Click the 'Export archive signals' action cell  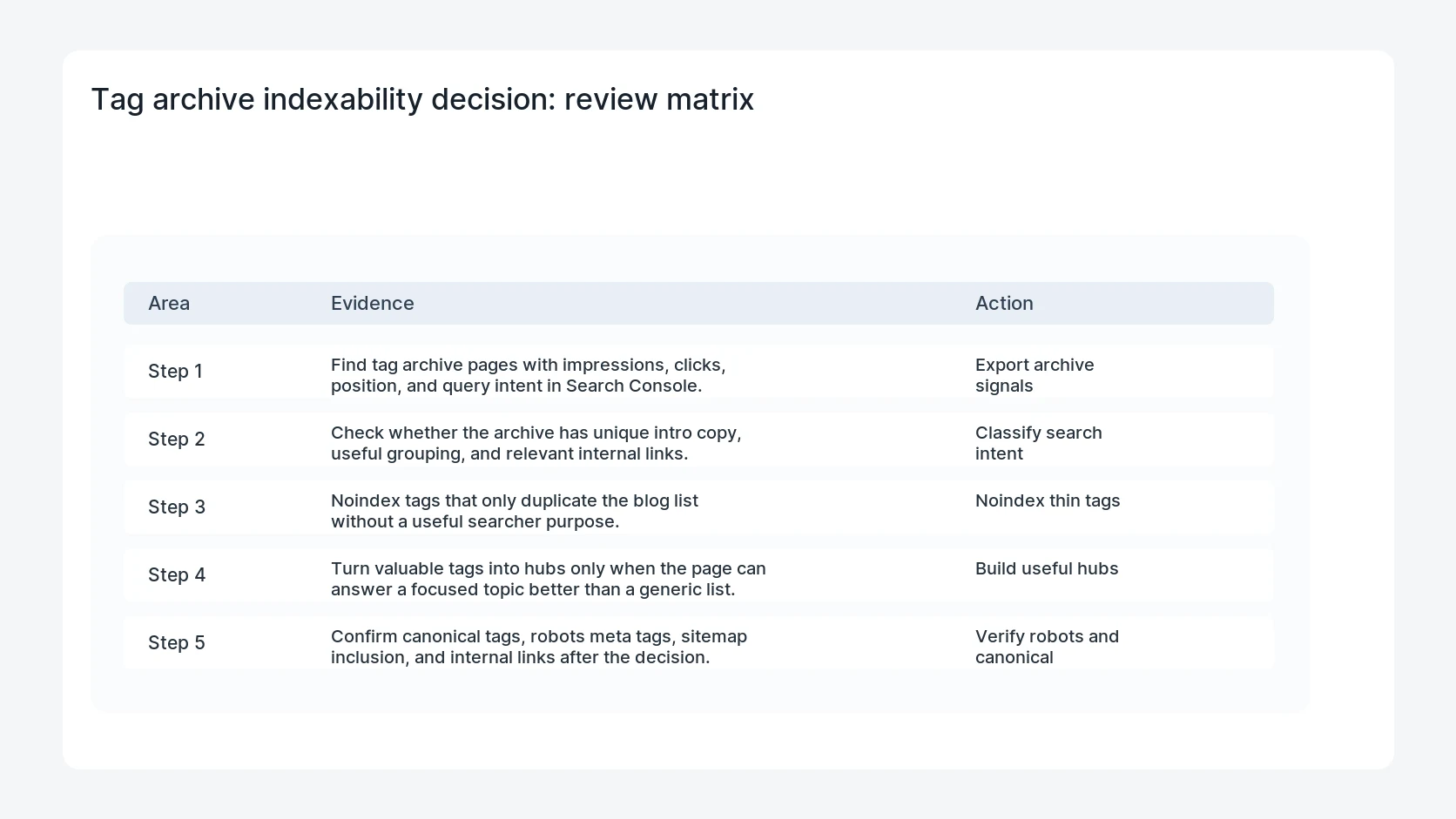click(1035, 375)
